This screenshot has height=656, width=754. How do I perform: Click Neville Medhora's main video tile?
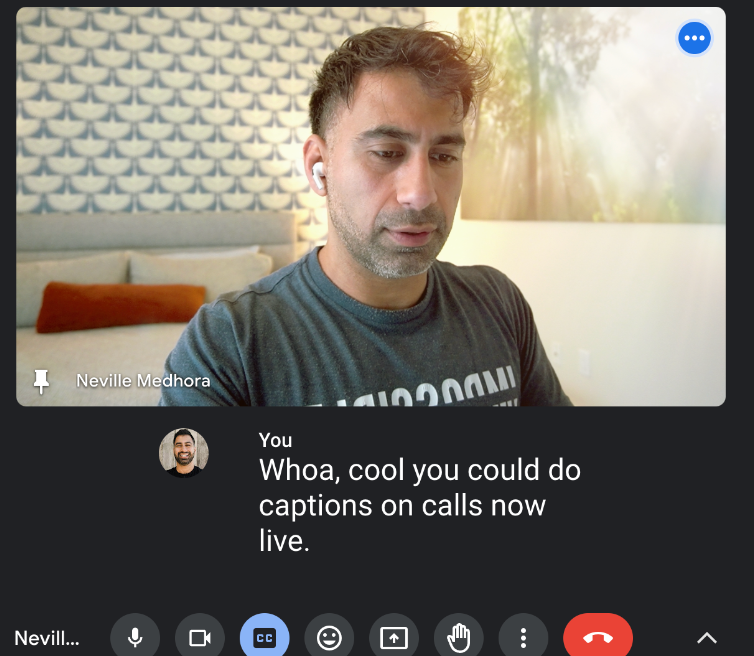[371, 206]
